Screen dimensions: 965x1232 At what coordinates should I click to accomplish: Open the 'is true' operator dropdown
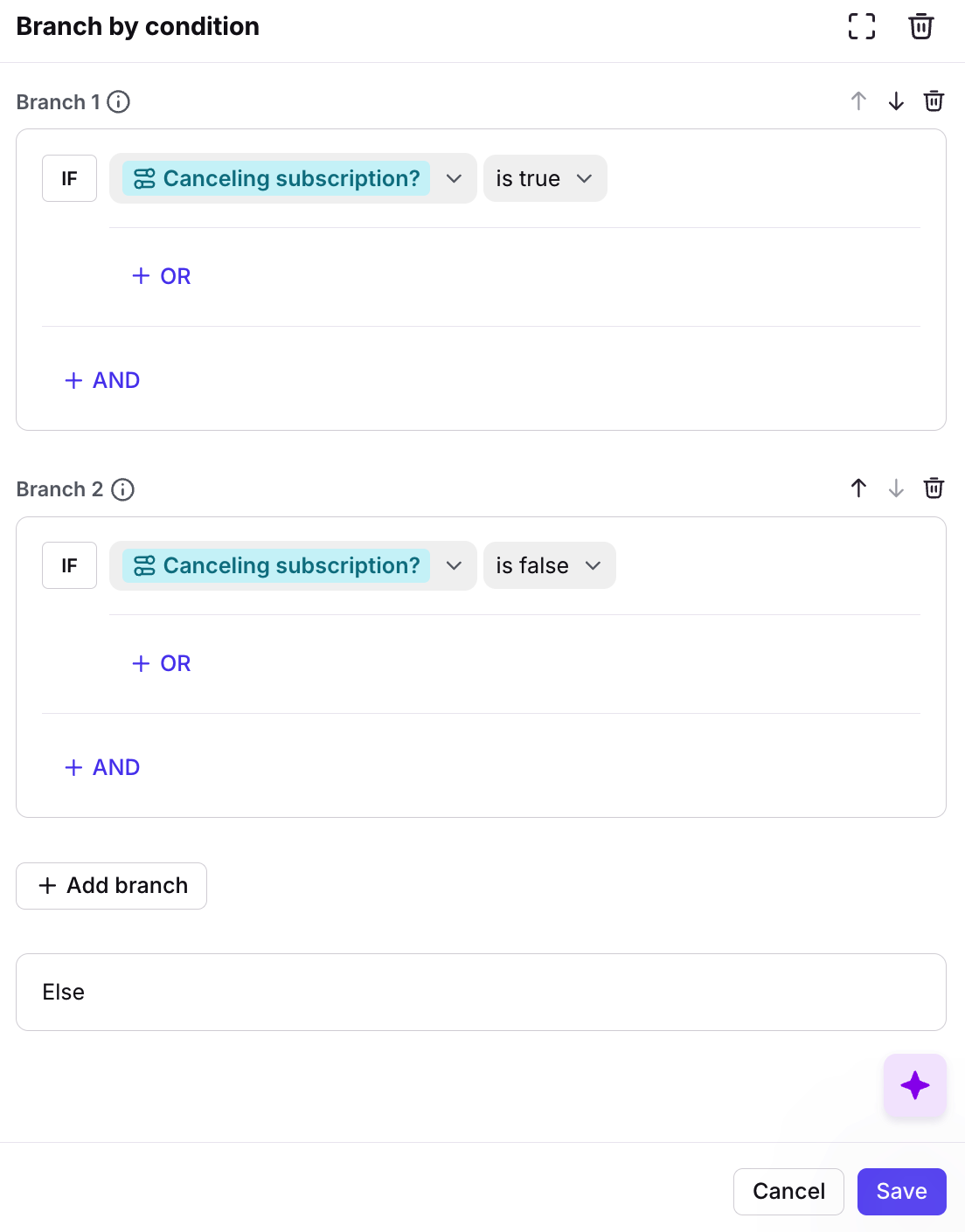coord(545,178)
